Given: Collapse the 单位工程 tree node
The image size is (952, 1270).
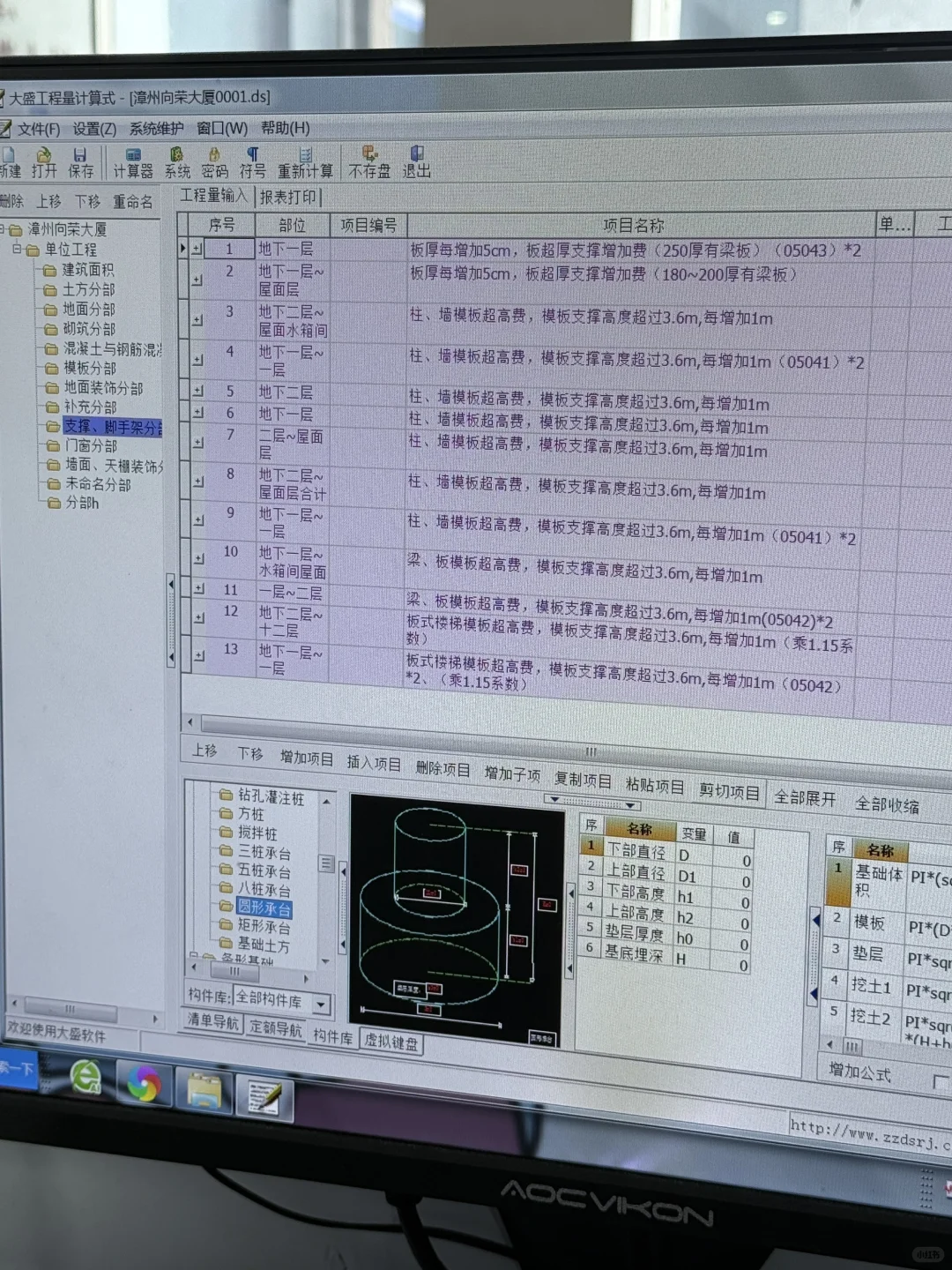Looking at the screenshot, I should point(17,250).
